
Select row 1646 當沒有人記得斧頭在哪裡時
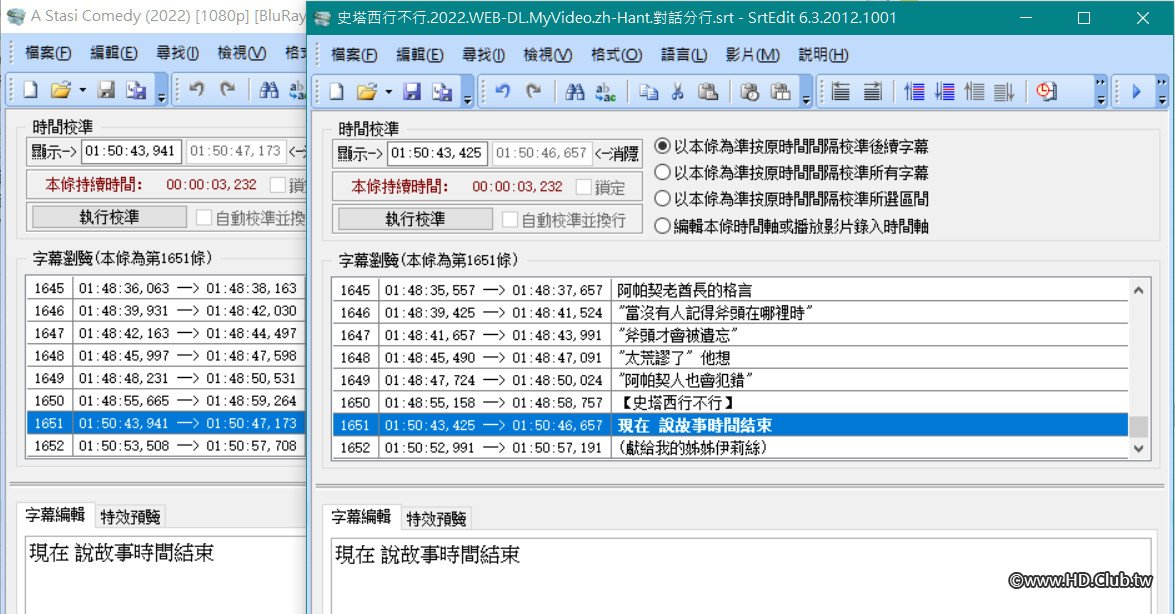pyautogui.click(x=731, y=313)
